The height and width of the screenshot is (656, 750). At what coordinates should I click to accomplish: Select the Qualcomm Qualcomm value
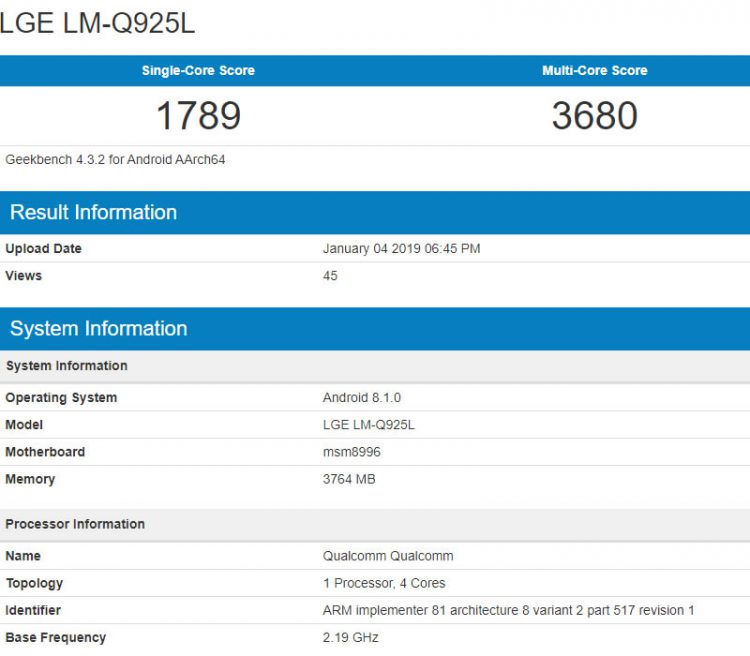pos(388,556)
